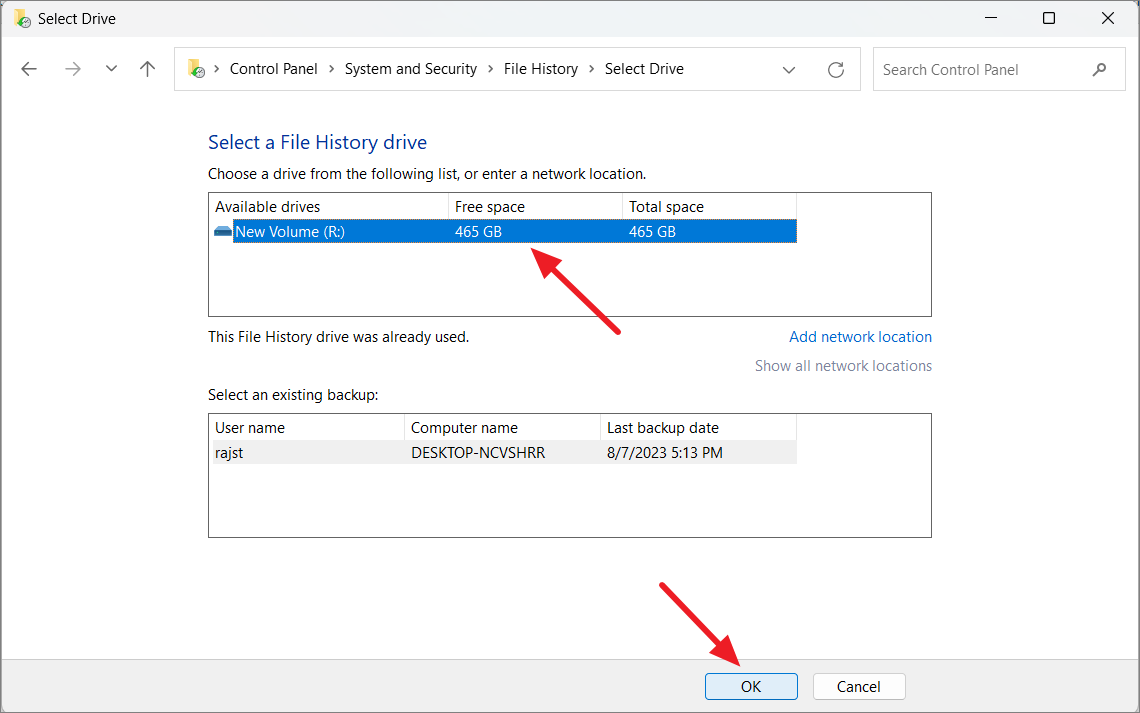
Task: Click Add network location
Action: pyautogui.click(x=860, y=336)
